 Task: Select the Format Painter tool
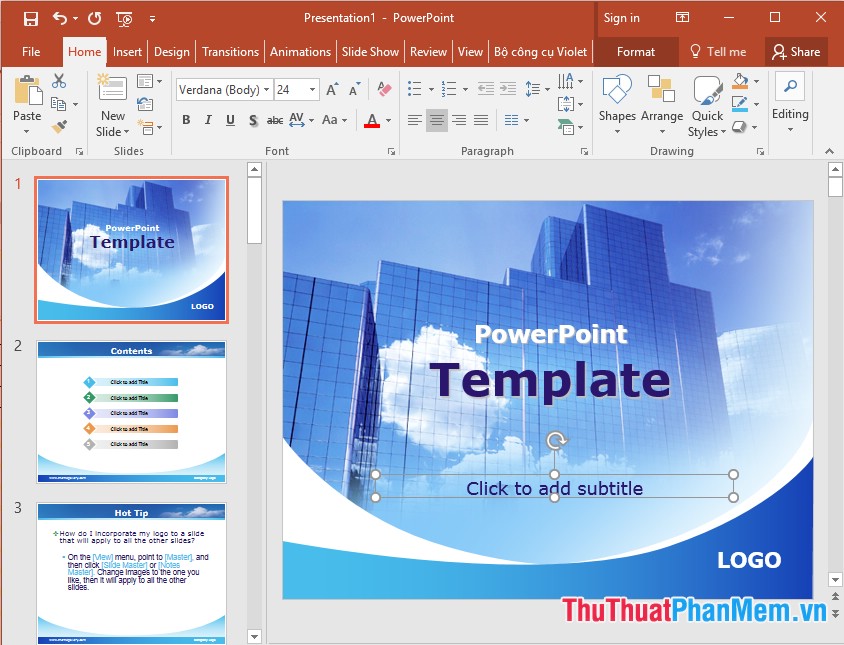point(59,126)
